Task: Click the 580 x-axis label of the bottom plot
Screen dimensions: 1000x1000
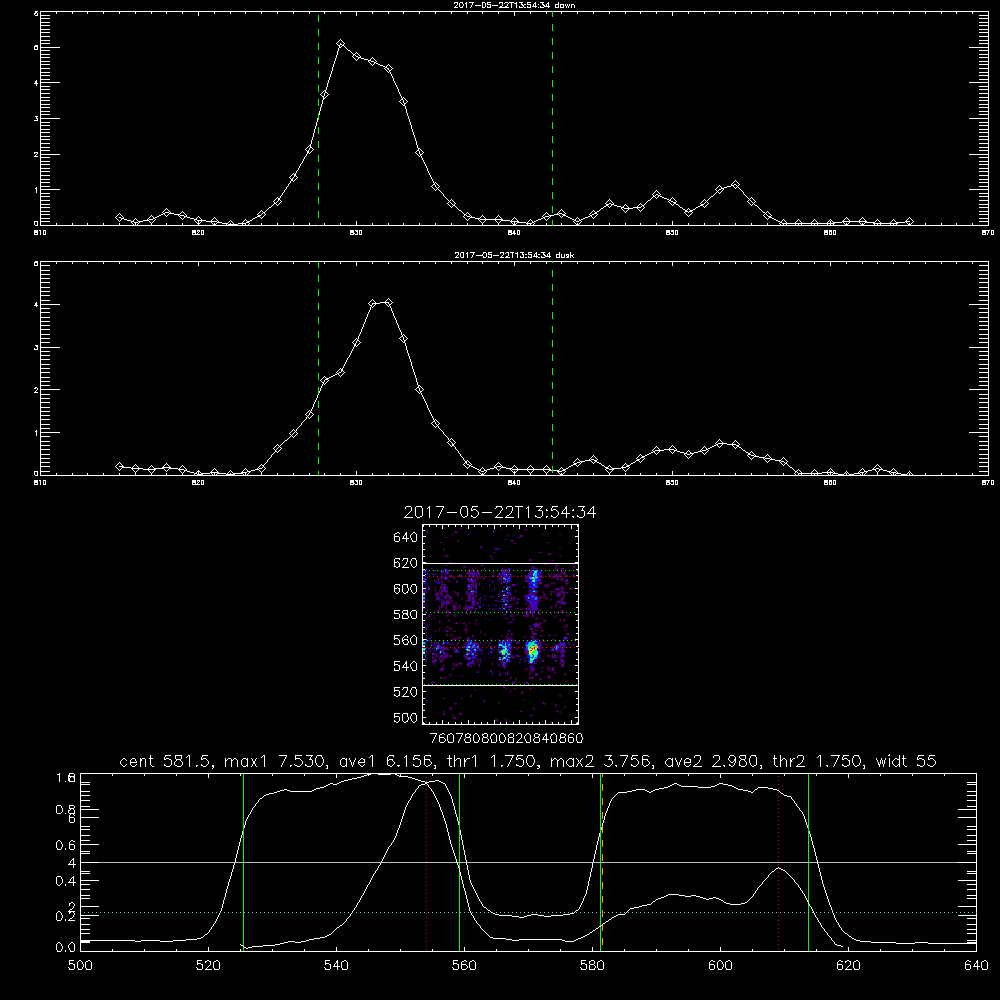Action: point(592,965)
